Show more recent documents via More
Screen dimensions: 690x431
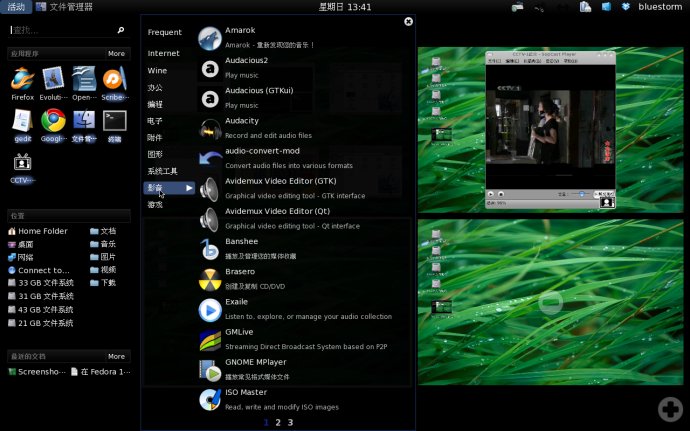coord(116,356)
